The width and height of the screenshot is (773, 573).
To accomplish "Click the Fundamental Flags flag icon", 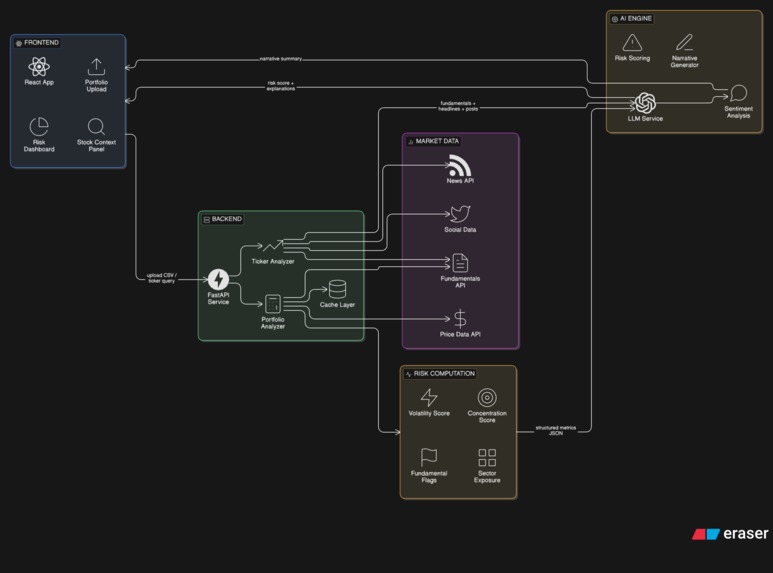I will pyautogui.click(x=429, y=457).
